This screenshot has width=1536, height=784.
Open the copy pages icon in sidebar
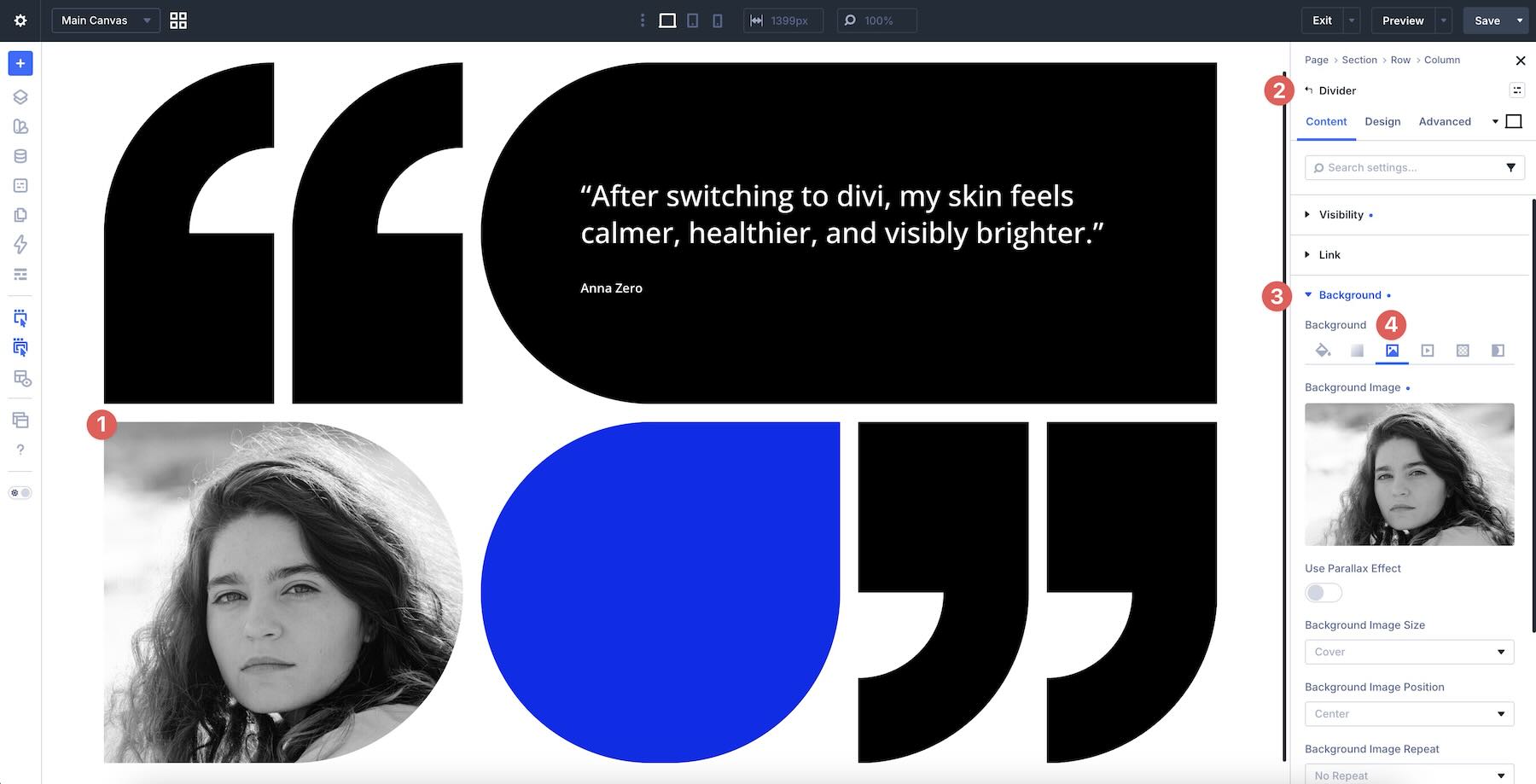pyautogui.click(x=20, y=215)
